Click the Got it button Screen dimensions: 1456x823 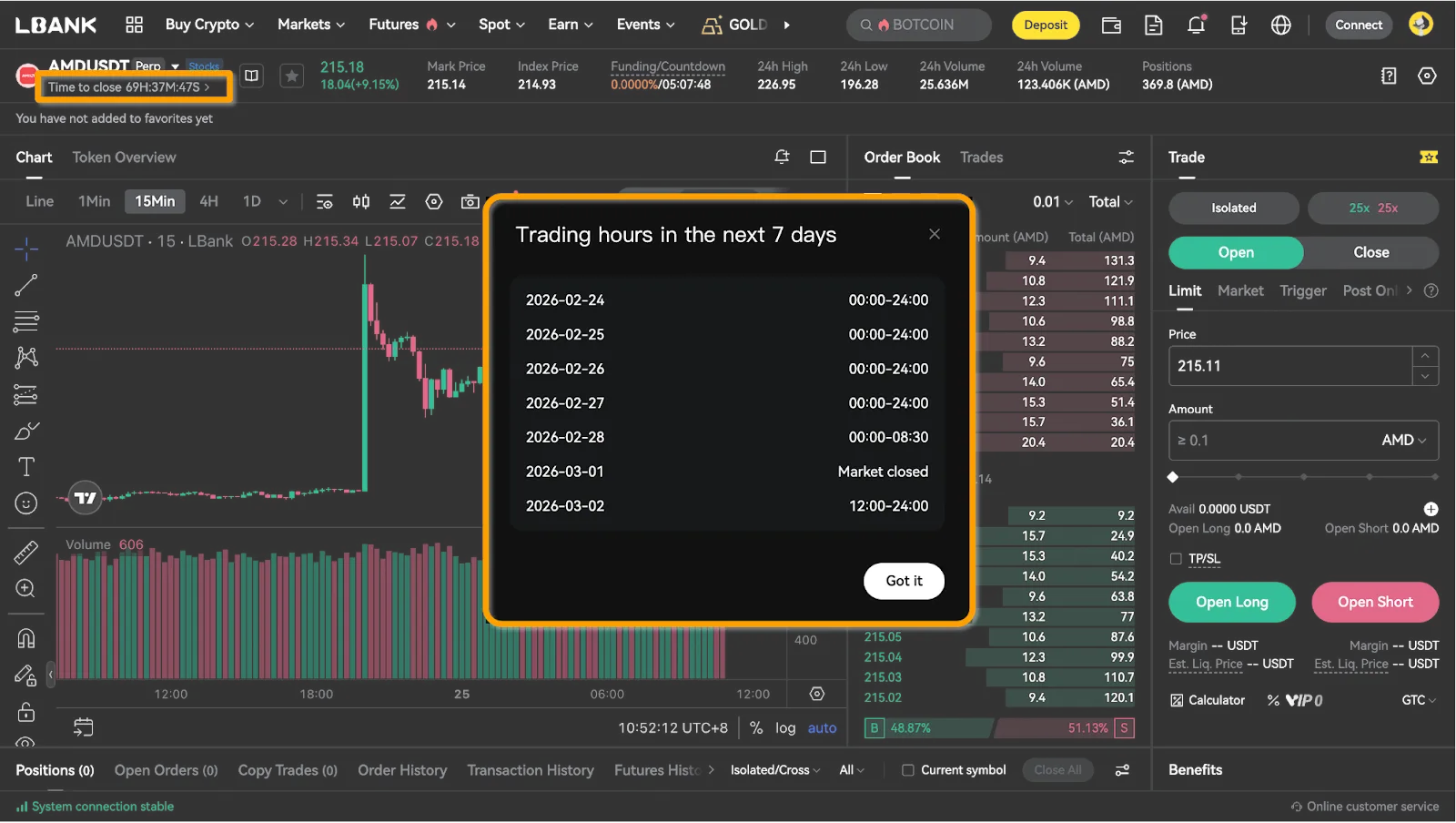click(903, 581)
